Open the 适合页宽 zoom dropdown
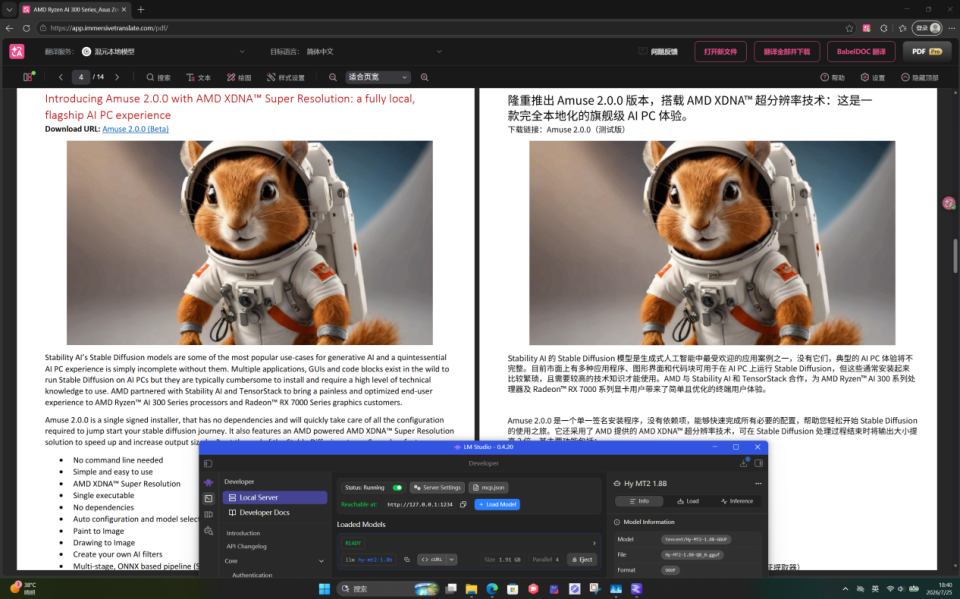Viewport: 960px width, 599px height. [x=378, y=77]
